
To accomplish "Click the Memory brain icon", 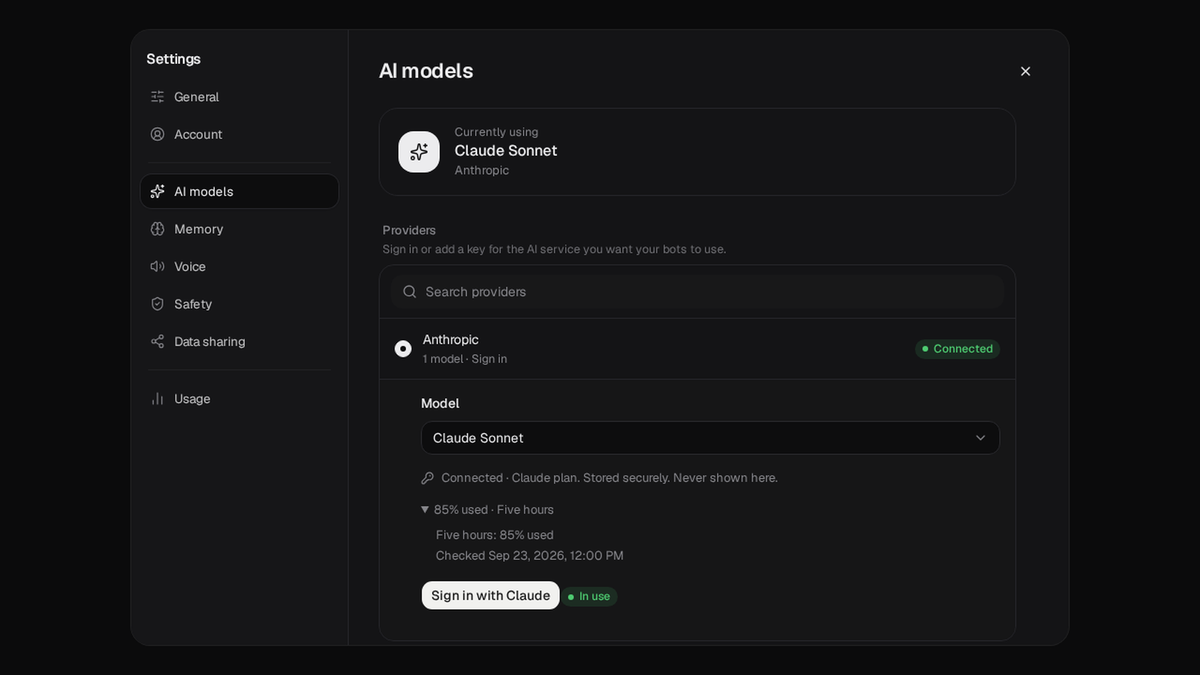I will [157, 229].
